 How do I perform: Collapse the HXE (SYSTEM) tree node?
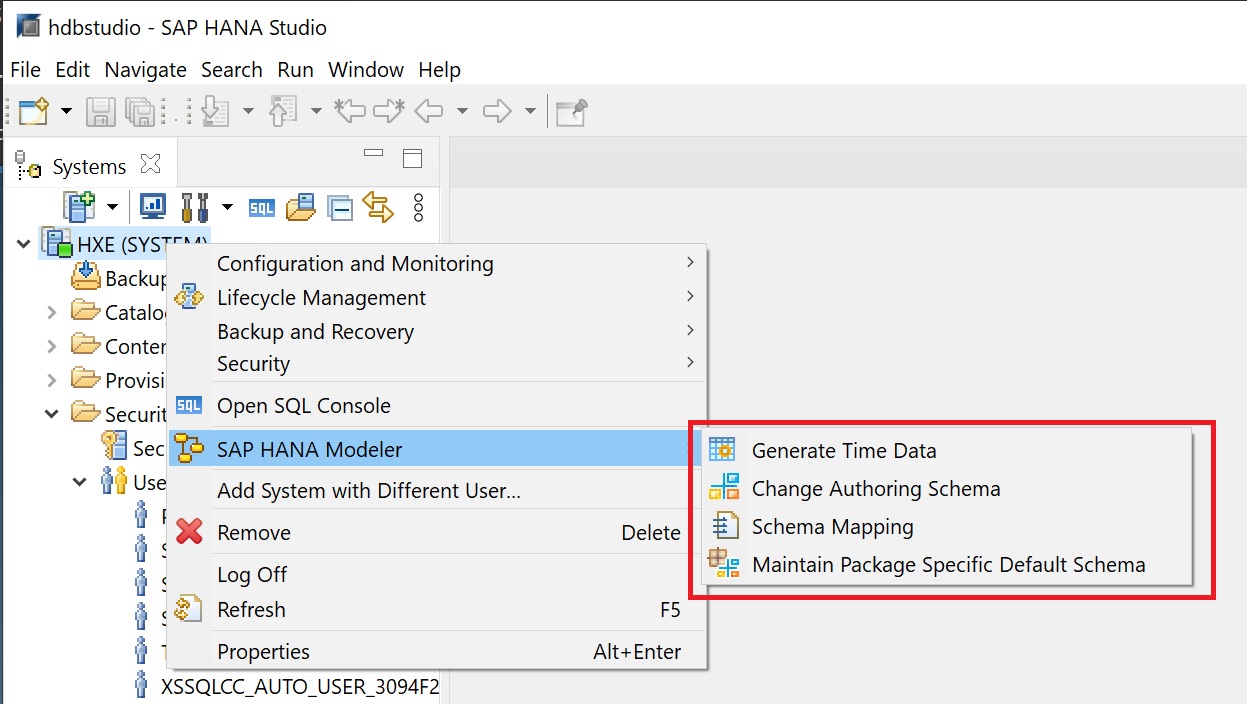coord(23,243)
